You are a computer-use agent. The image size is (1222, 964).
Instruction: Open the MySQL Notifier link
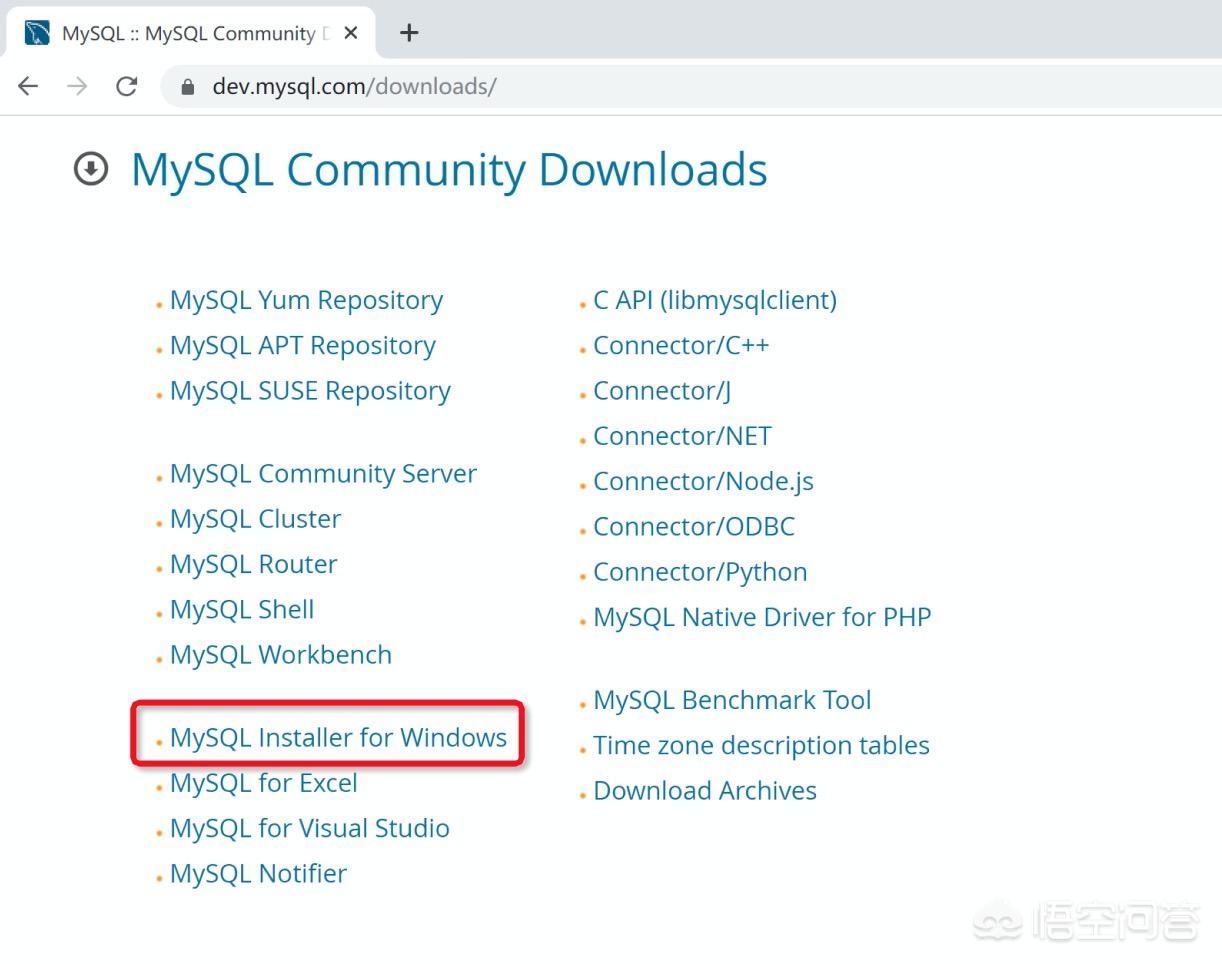258,873
